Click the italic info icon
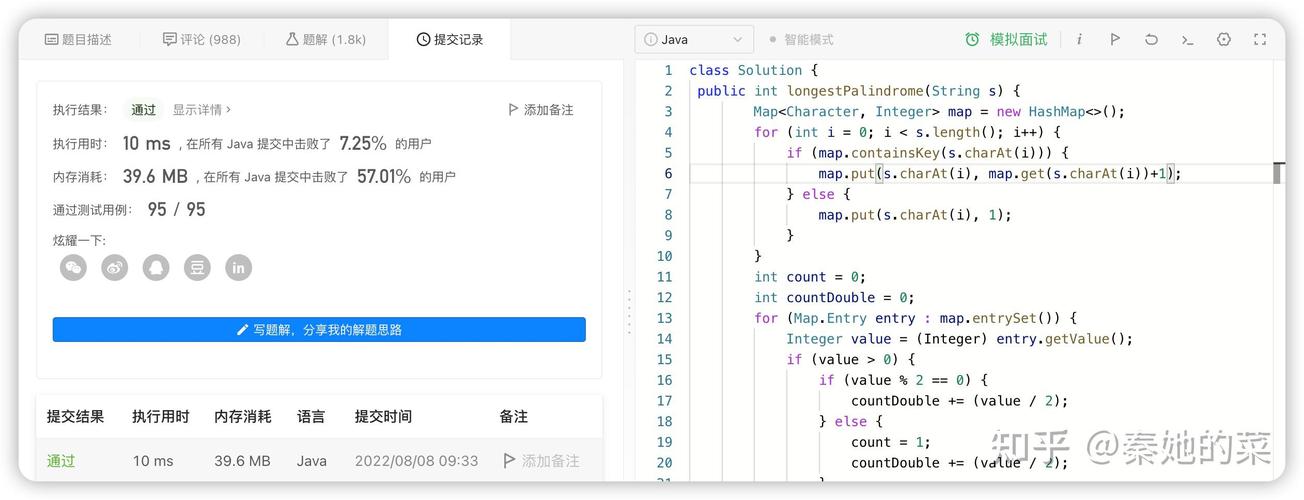 1079,40
